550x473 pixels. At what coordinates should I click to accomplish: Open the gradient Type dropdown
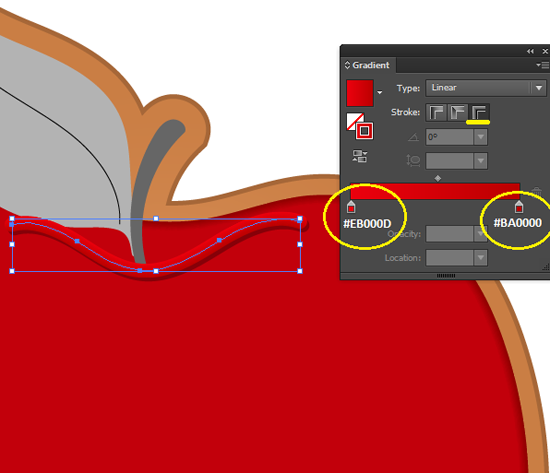click(486, 88)
